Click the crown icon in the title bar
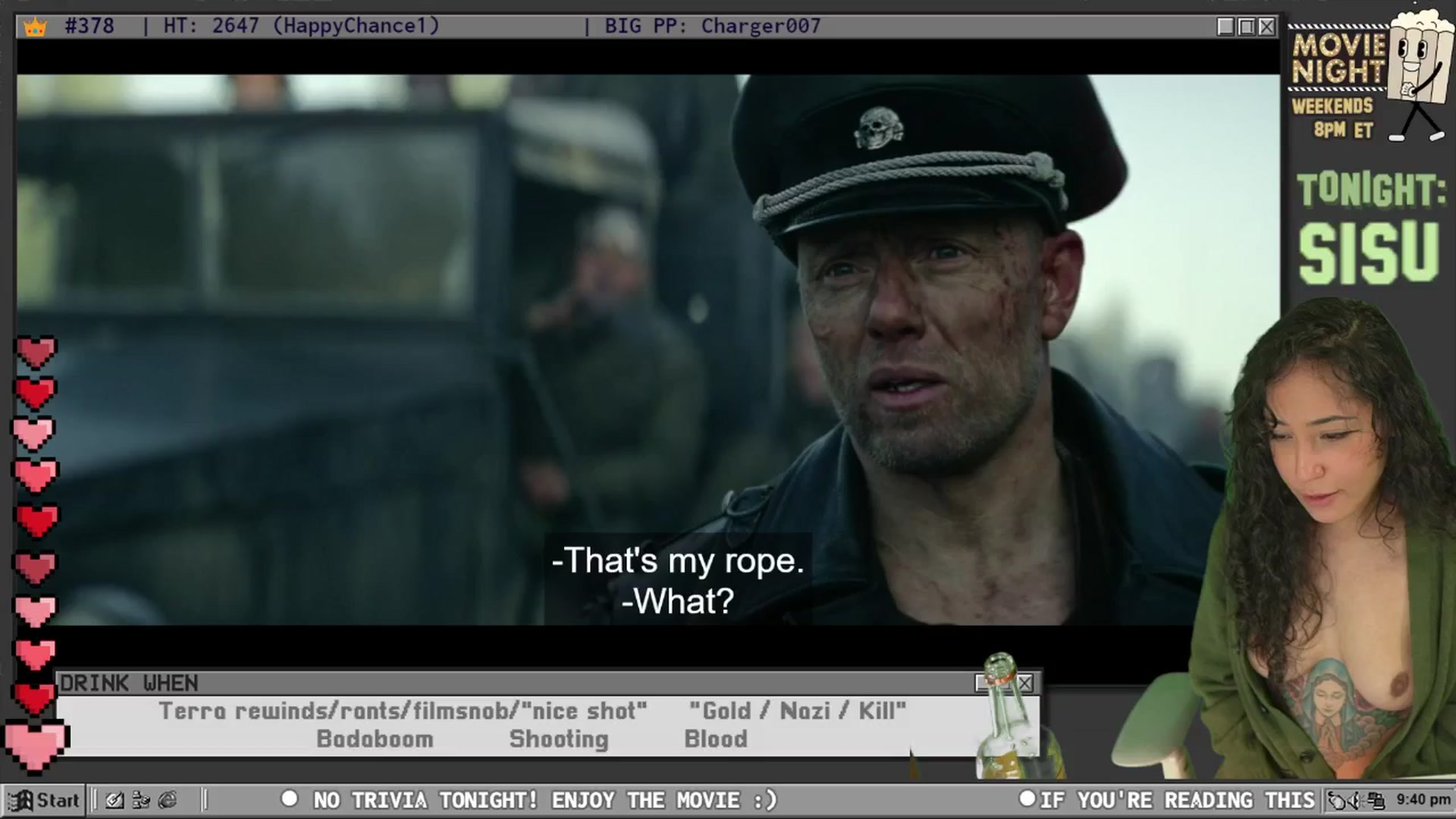Screen dimensions: 1456x819 tap(35, 27)
